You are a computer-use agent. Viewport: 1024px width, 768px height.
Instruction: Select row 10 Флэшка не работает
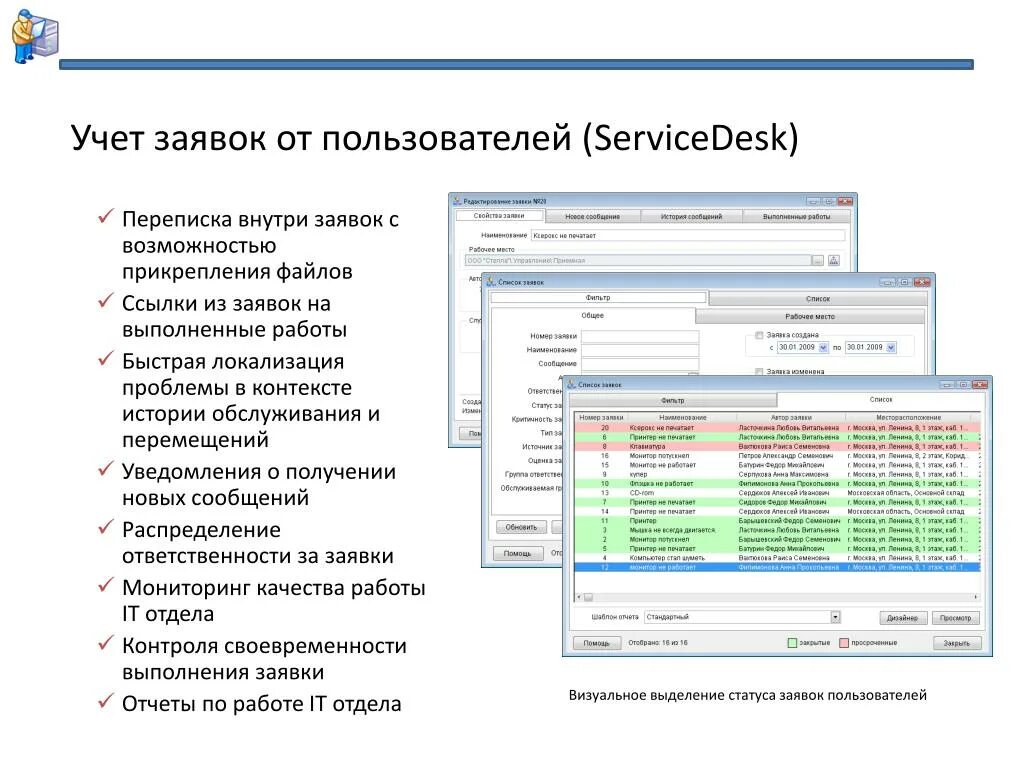(x=777, y=484)
